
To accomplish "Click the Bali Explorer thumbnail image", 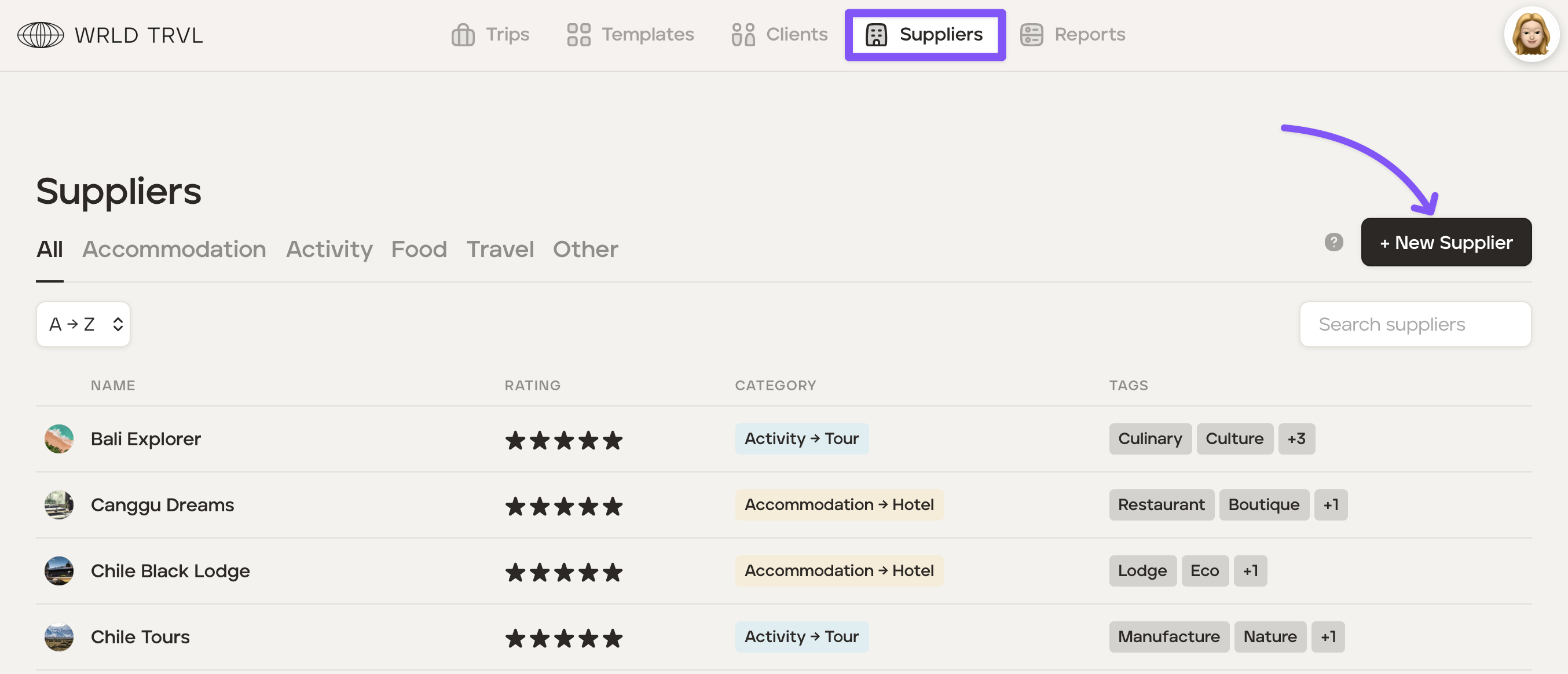I will click(x=59, y=438).
